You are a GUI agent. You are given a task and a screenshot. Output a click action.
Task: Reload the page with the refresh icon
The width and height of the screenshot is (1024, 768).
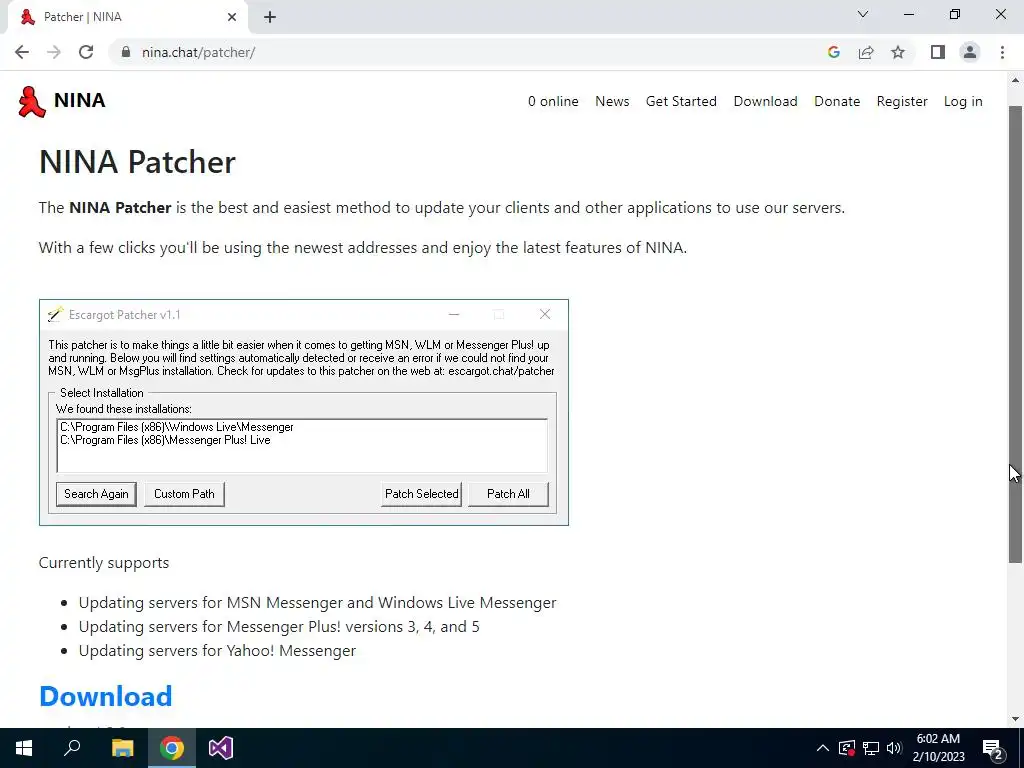(86, 52)
